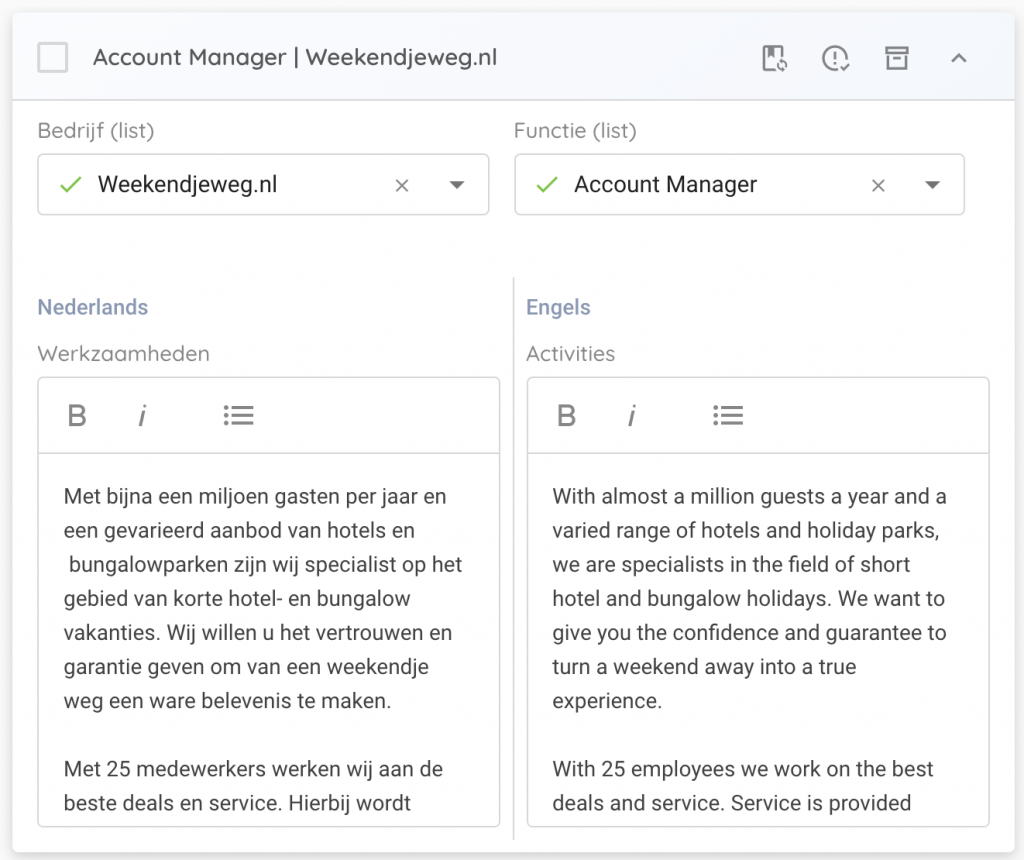Toggle italic in Activities editor
This screenshot has height=860, width=1024.
631,415
